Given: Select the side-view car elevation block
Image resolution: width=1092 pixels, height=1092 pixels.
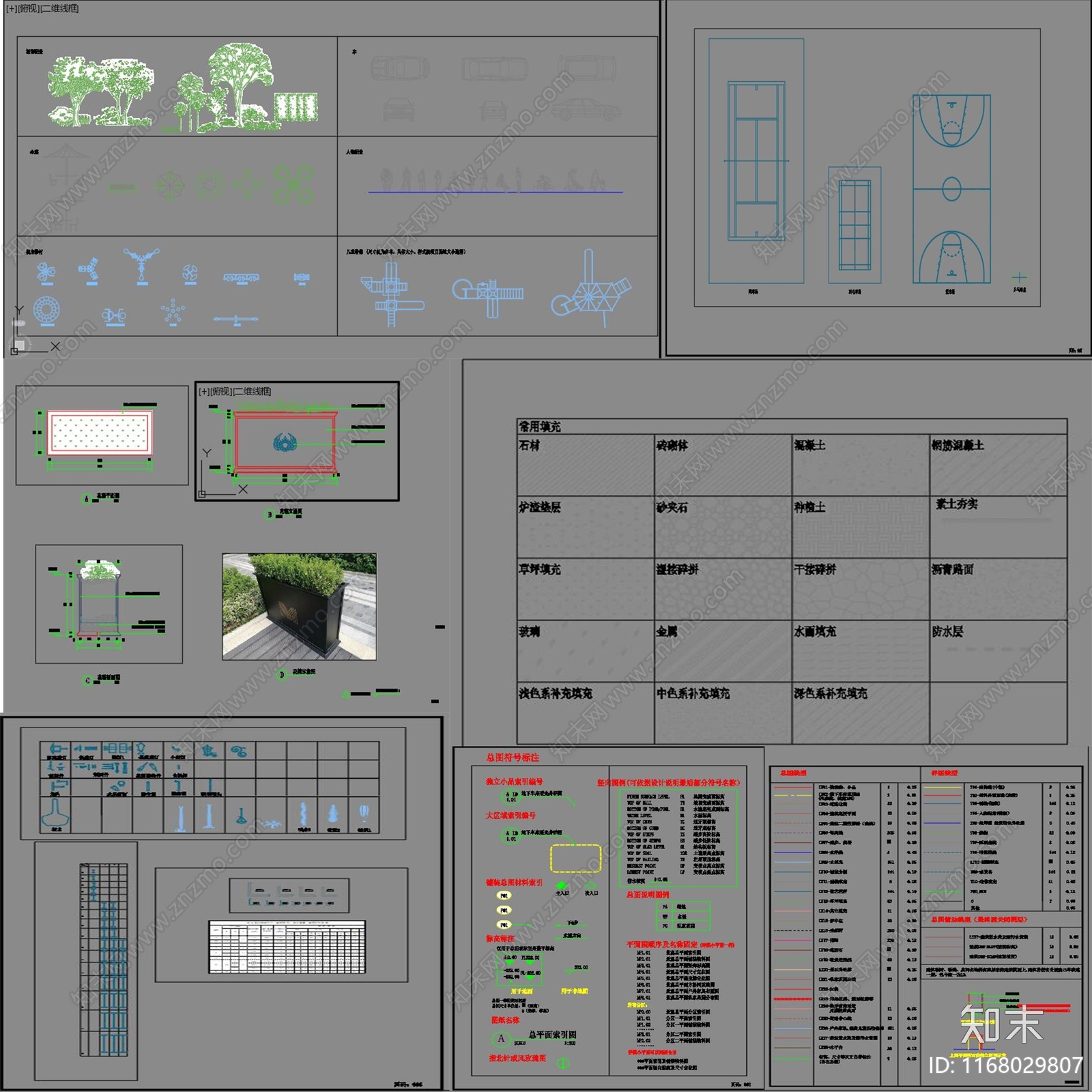Looking at the screenshot, I should pyautogui.click(x=585, y=109).
